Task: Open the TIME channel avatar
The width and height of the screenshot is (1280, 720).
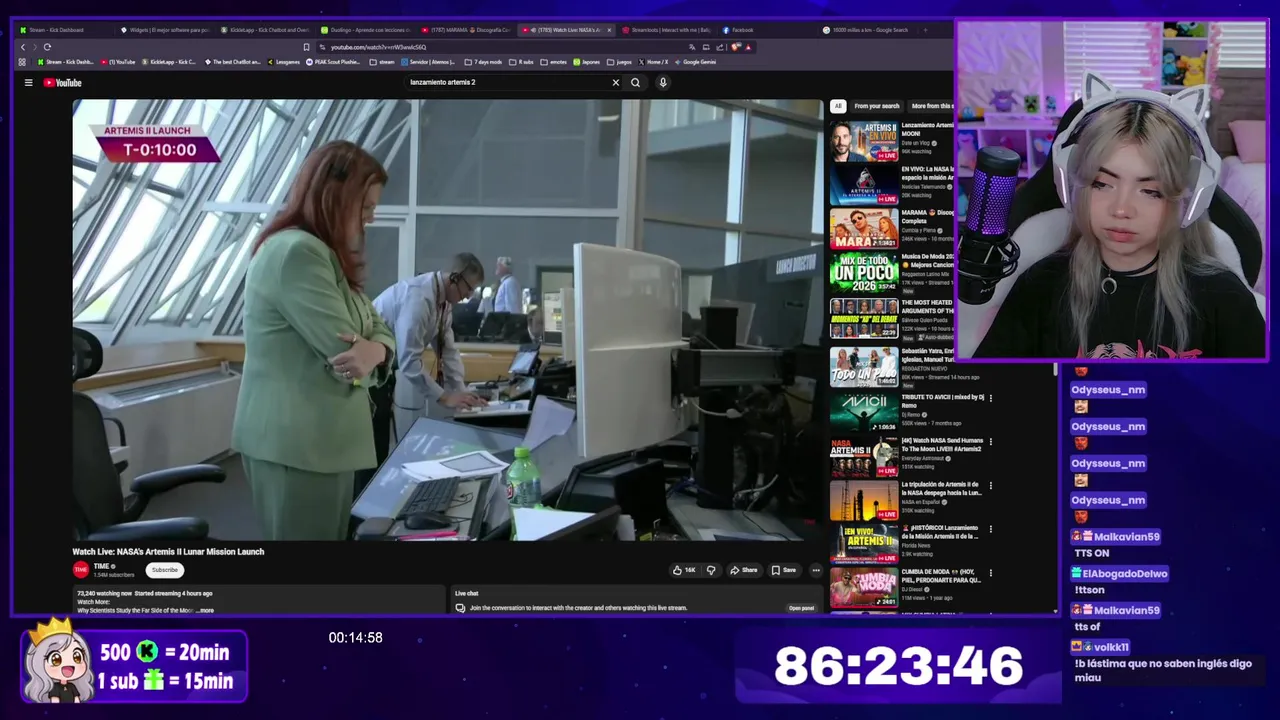Action: pyautogui.click(x=81, y=570)
